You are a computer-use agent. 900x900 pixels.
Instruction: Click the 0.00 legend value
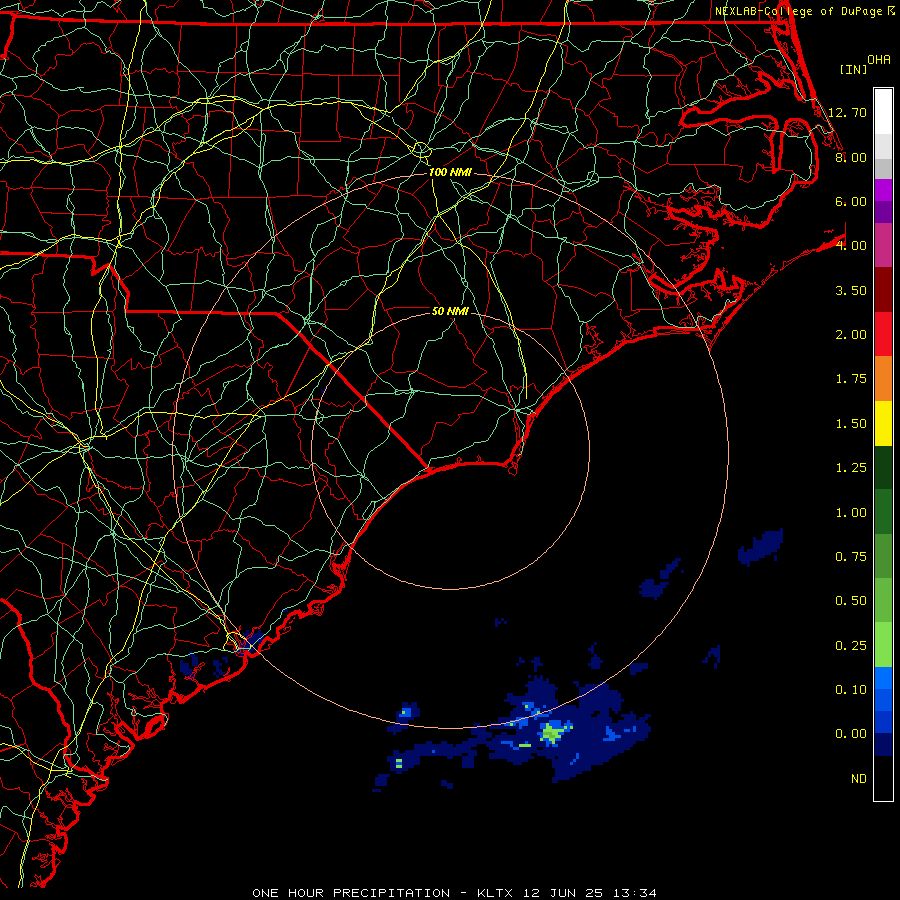click(x=851, y=734)
